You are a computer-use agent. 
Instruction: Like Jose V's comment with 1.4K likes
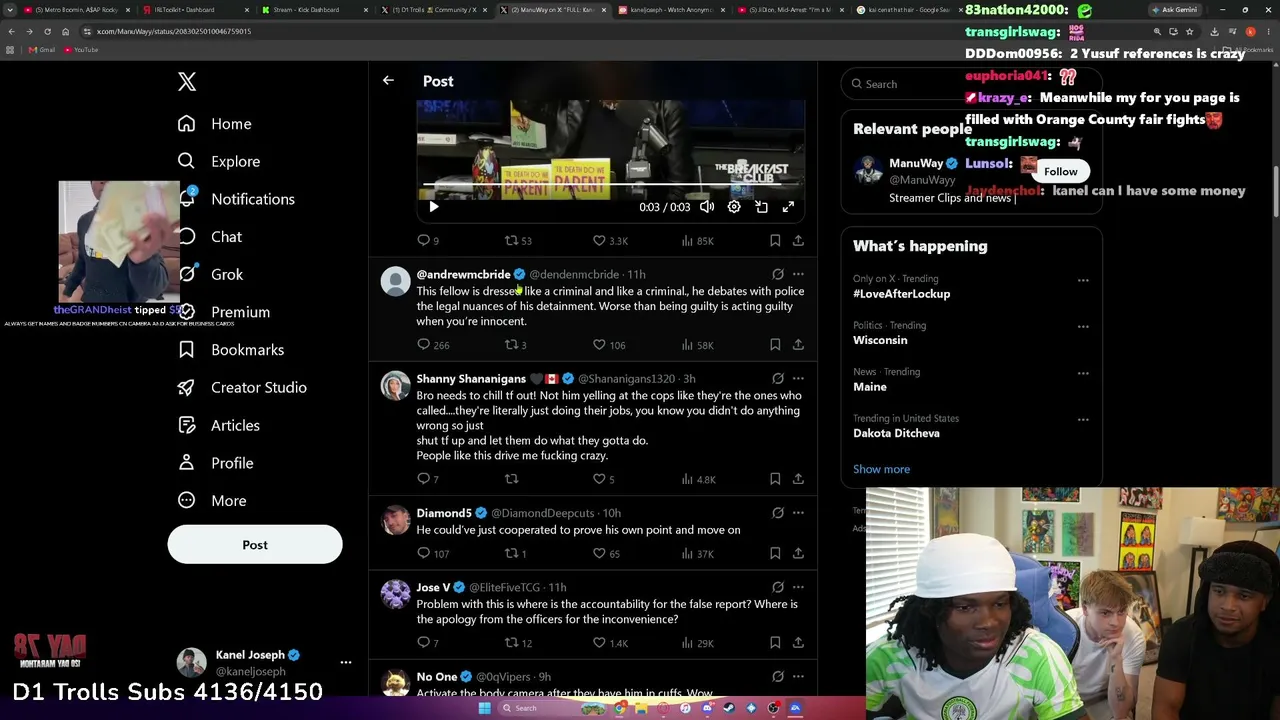click(610, 643)
